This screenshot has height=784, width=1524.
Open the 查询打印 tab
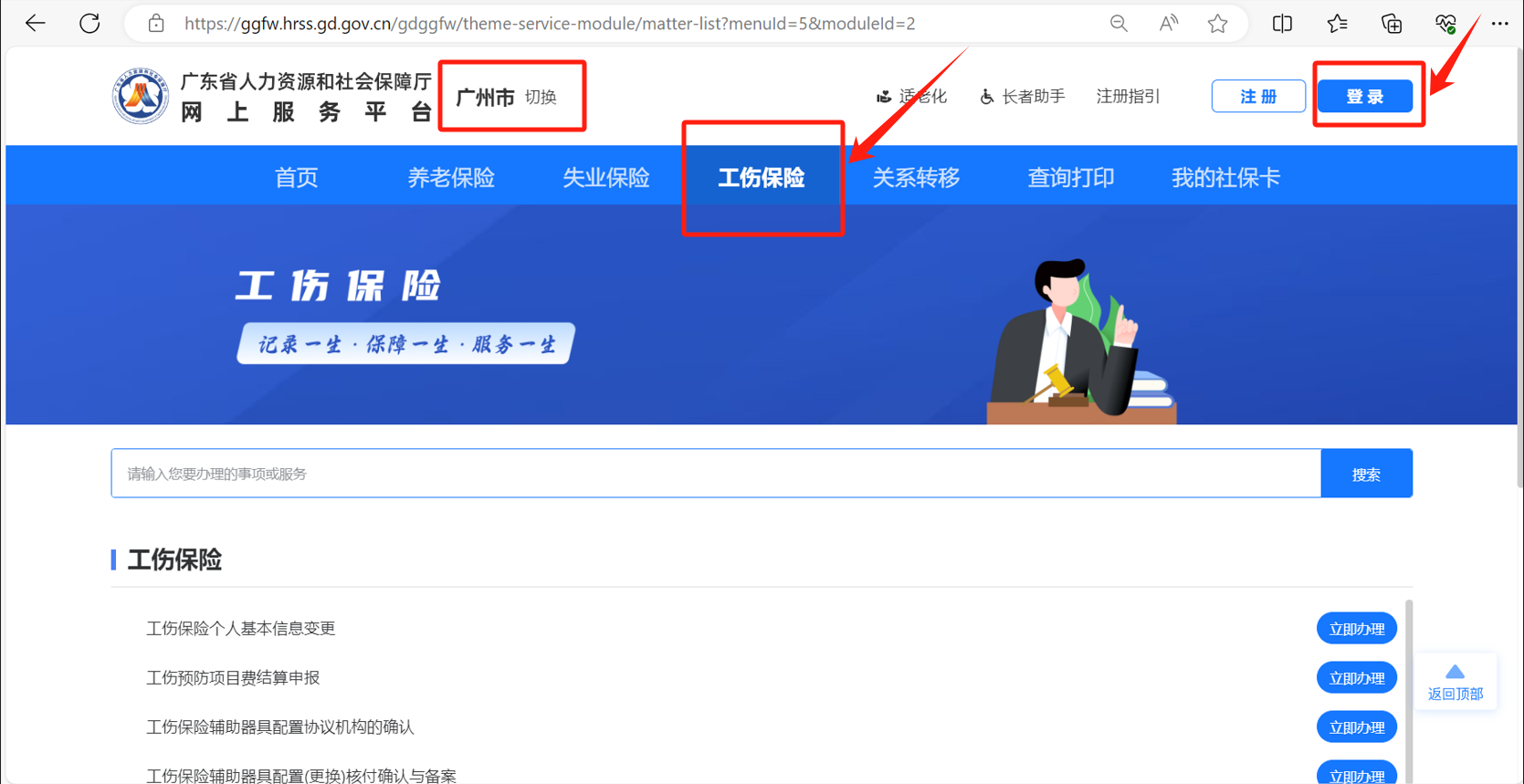coord(1071,177)
